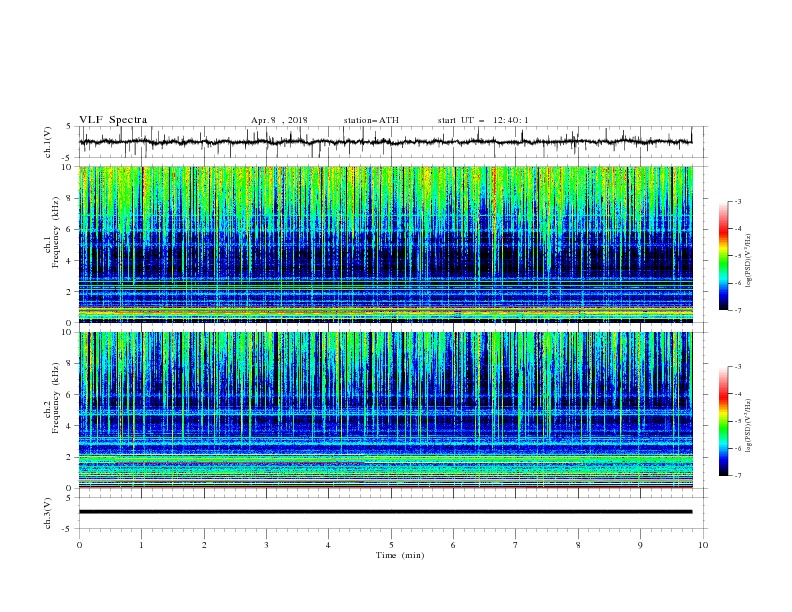Click the "2" minute tick label
Image resolution: width=792 pixels, height=612 pixels.
click(204, 545)
